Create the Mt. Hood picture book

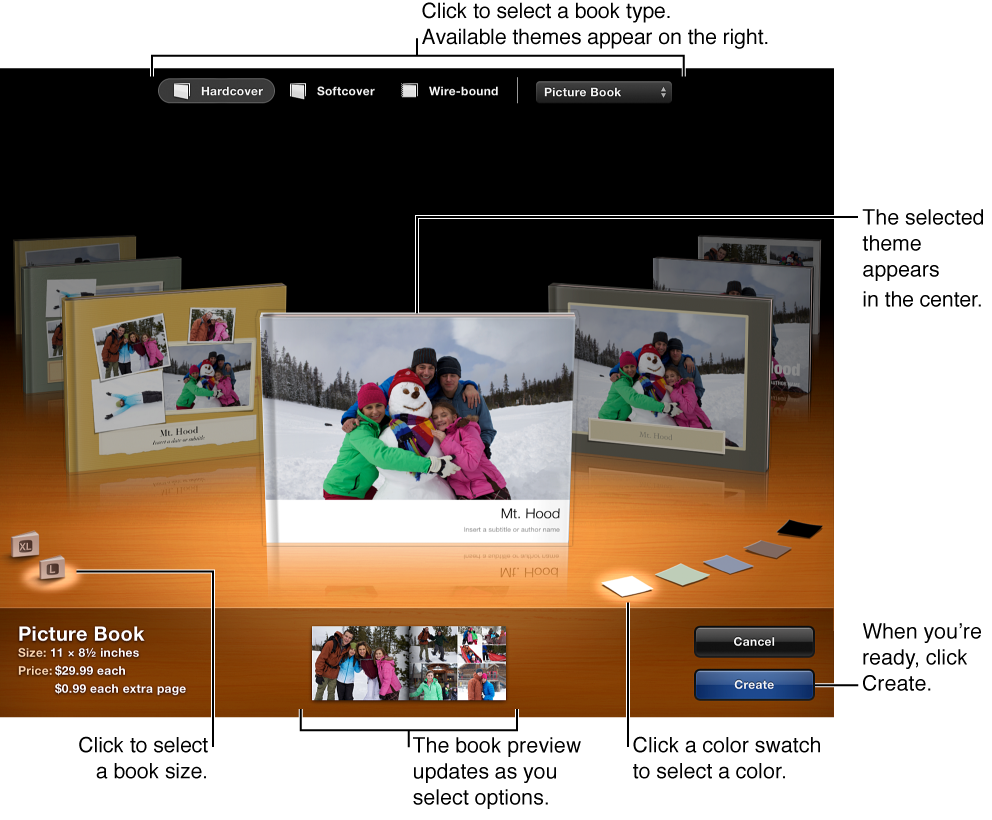point(754,685)
